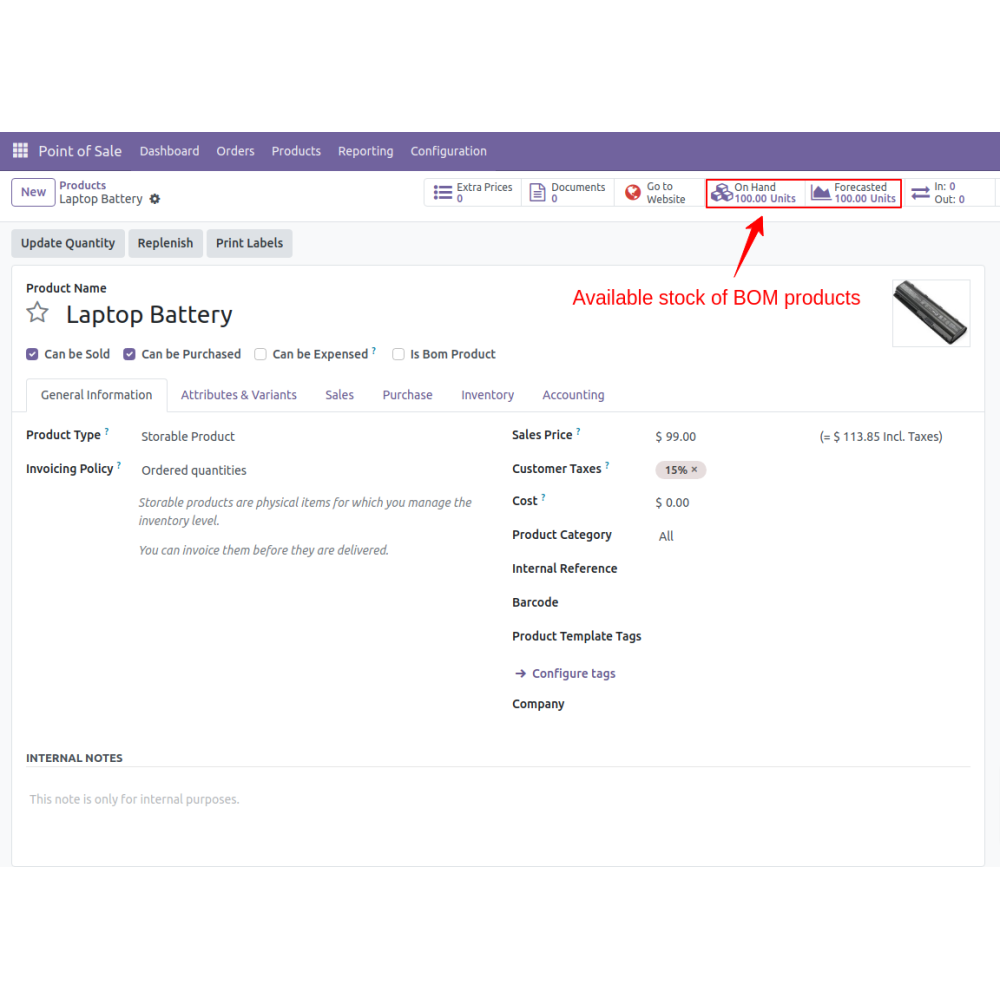The width and height of the screenshot is (1000, 1000).
Task: Click the Cost help question mark
Action: point(543,497)
